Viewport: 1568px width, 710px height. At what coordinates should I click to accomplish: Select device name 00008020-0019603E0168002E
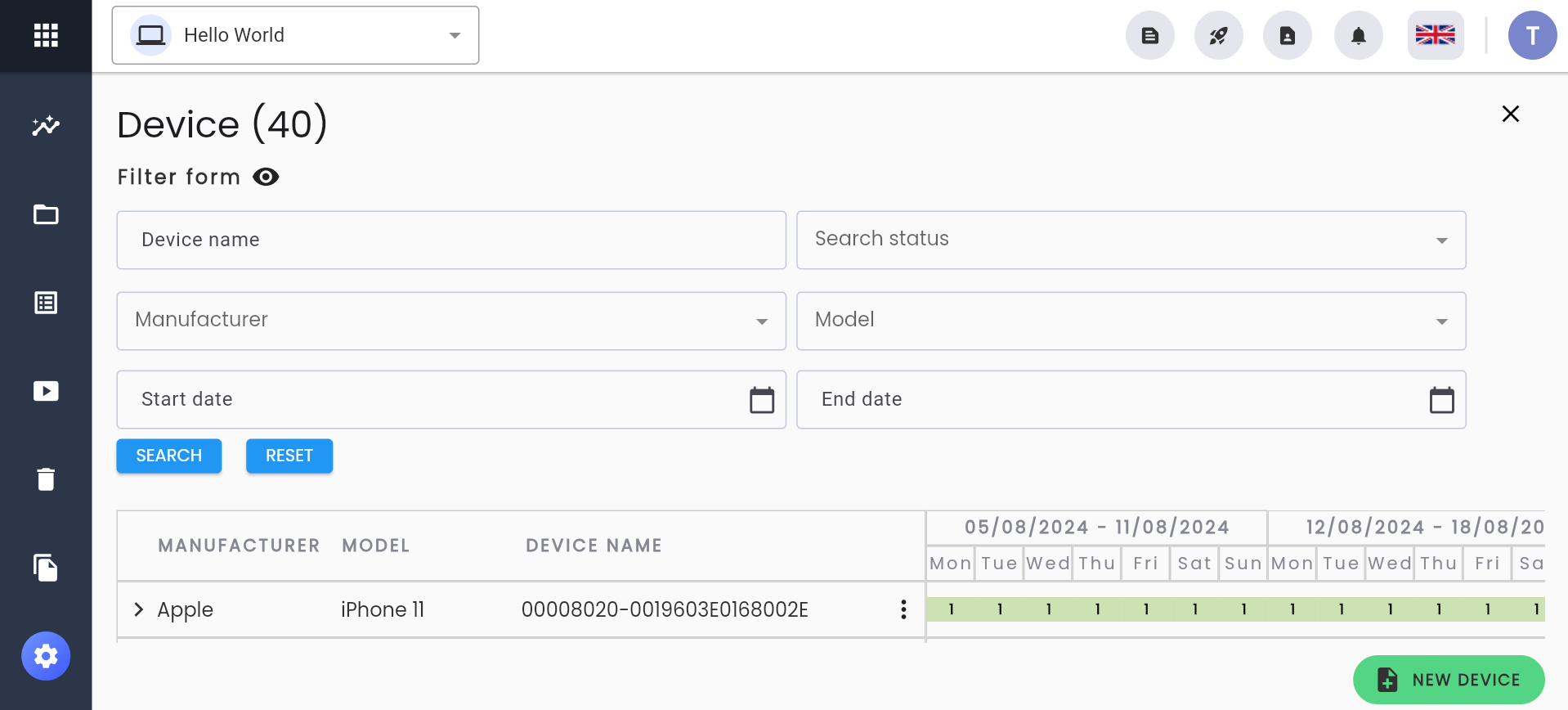coord(665,609)
